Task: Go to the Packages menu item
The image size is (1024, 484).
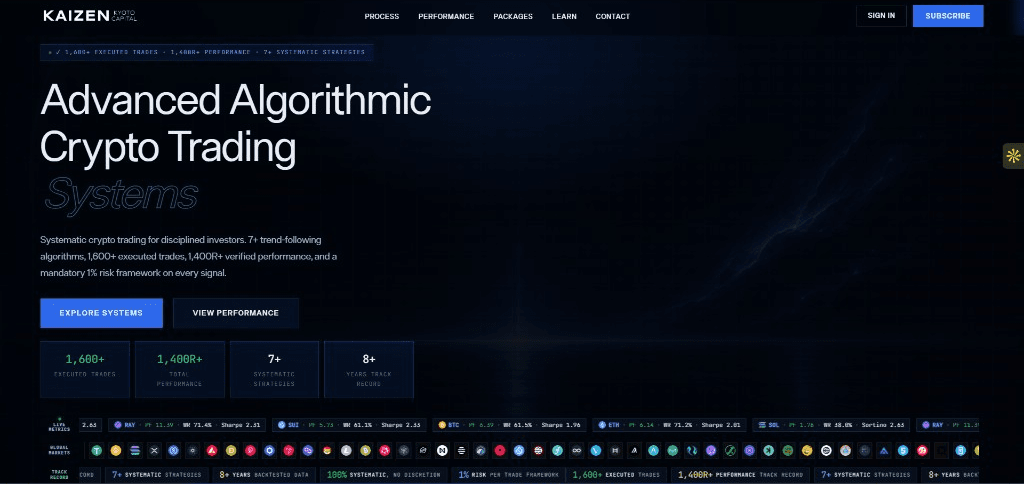Action: pyautogui.click(x=513, y=16)
